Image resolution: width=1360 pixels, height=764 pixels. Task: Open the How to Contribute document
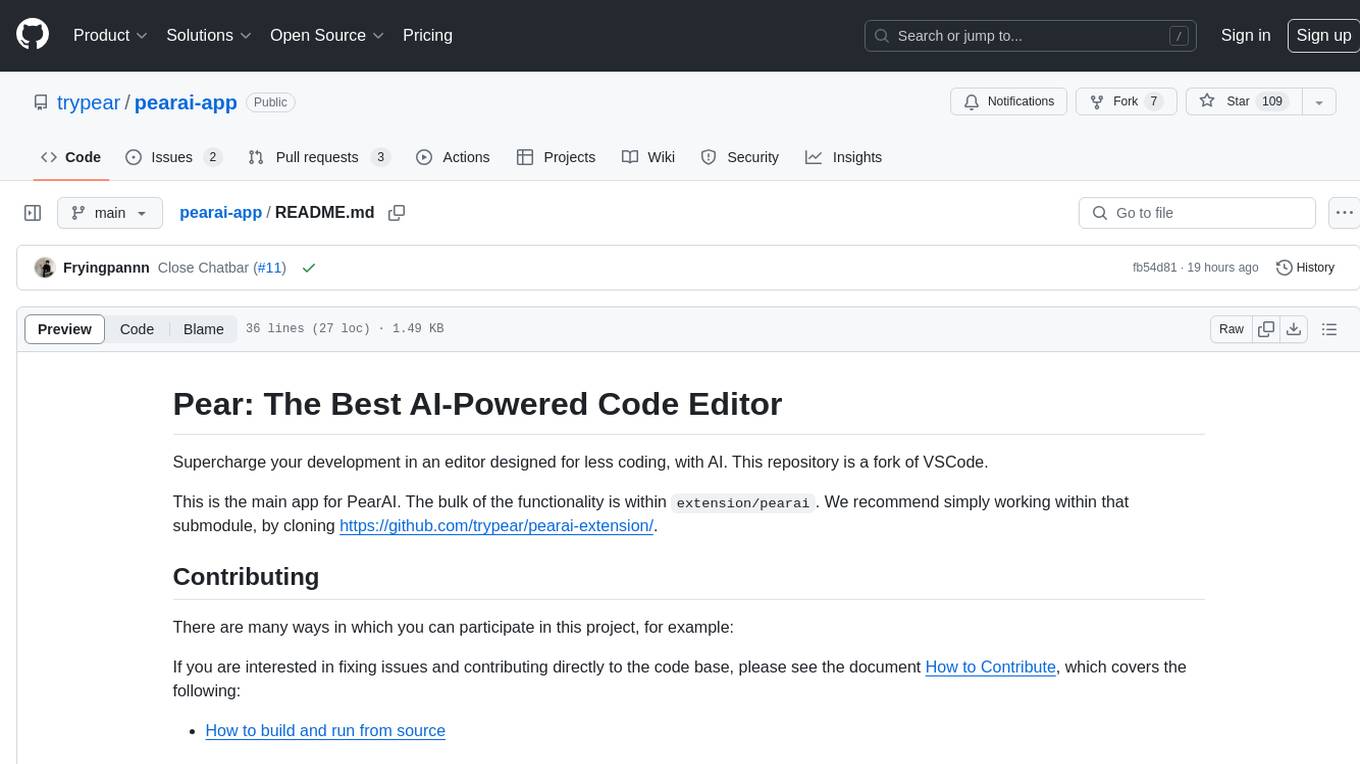click(990, 667)
